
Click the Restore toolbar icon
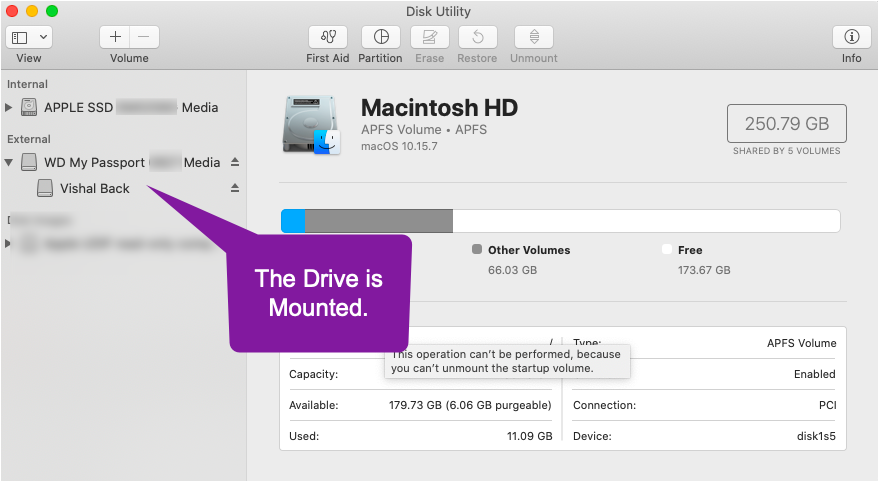478,37
